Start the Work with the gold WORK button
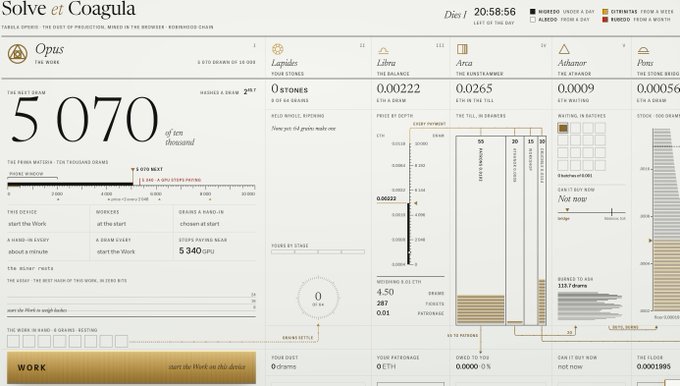680x386 pixels. coord(131,367)
